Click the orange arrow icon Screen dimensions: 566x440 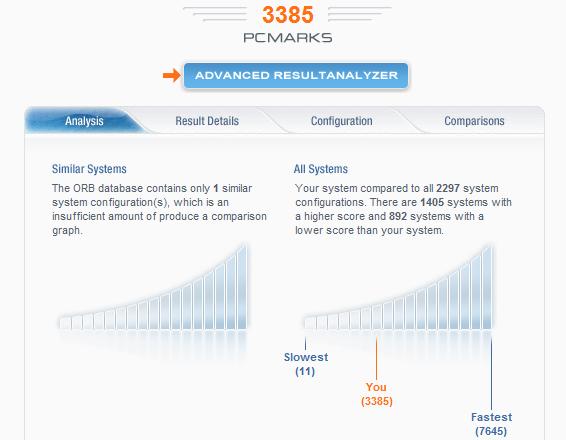[x=171, y=75]
